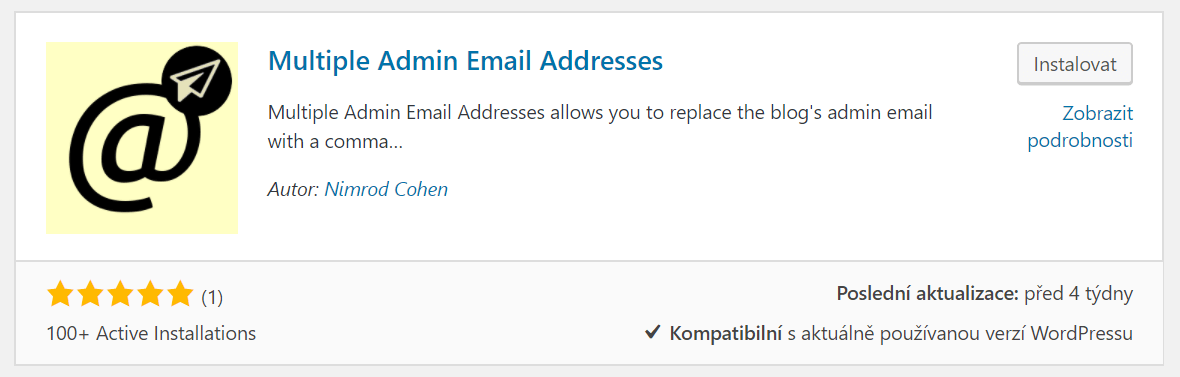Click the 100+ Active Installations text

click(x=151, y=333)
